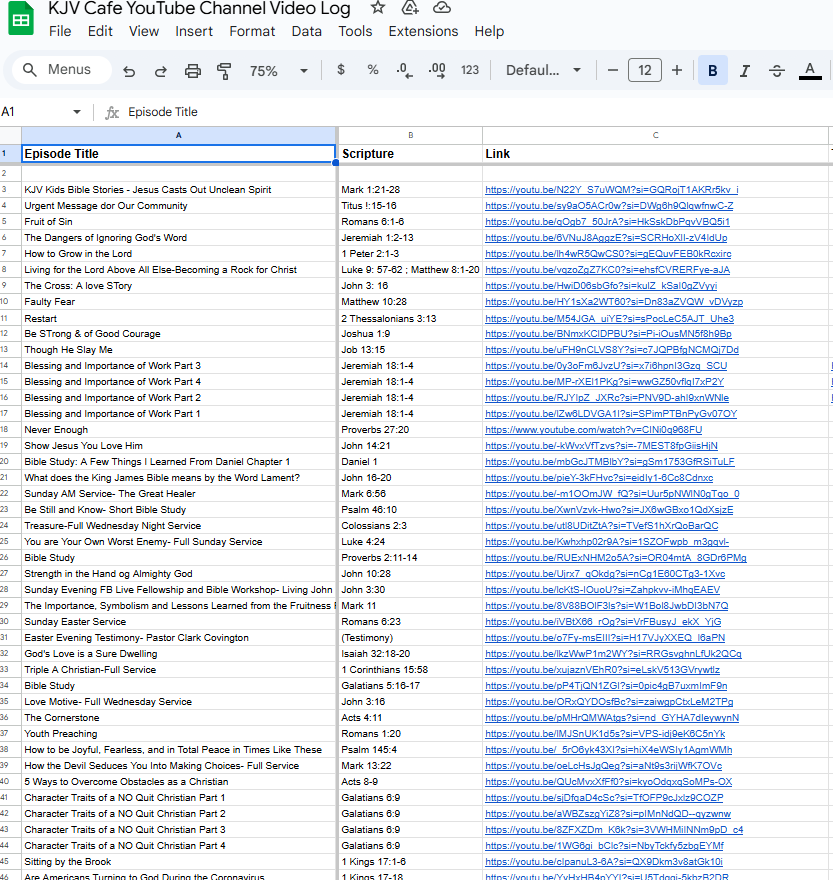
Task: Select cell 'Triple A Christian-Full Service'
Action: point(178,670)
